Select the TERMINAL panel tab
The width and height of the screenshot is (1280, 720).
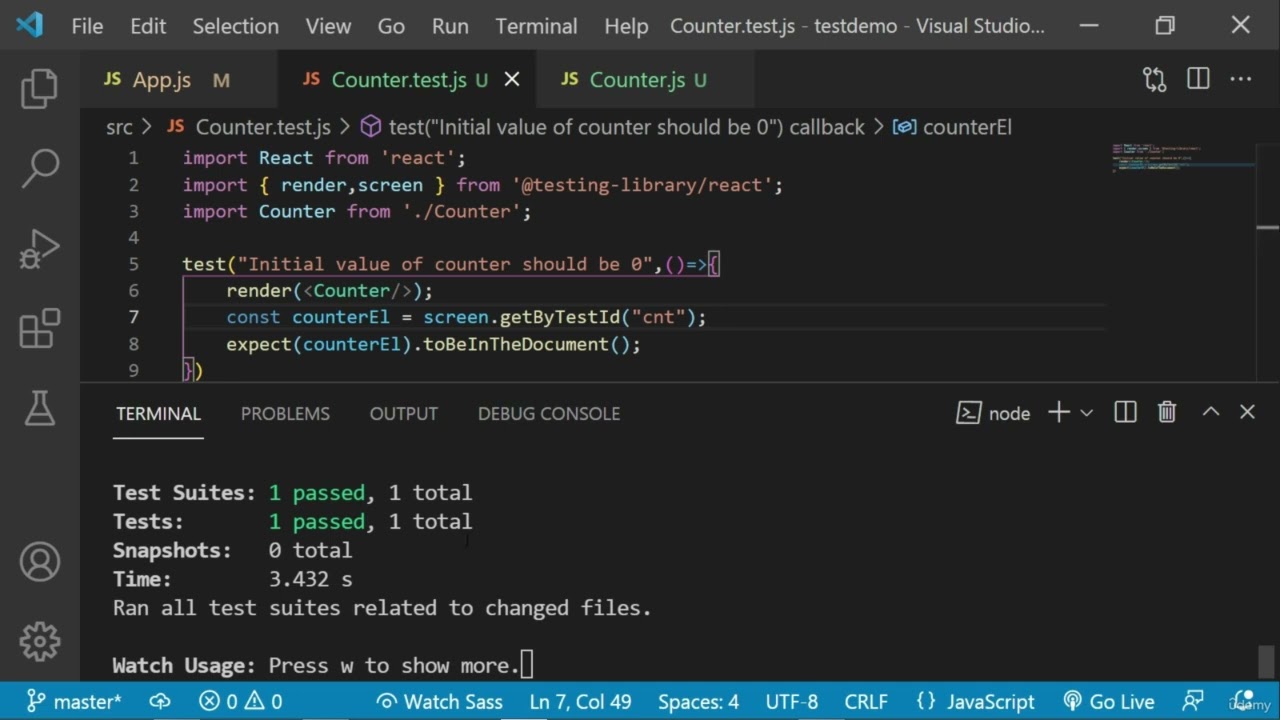point(158,413)
